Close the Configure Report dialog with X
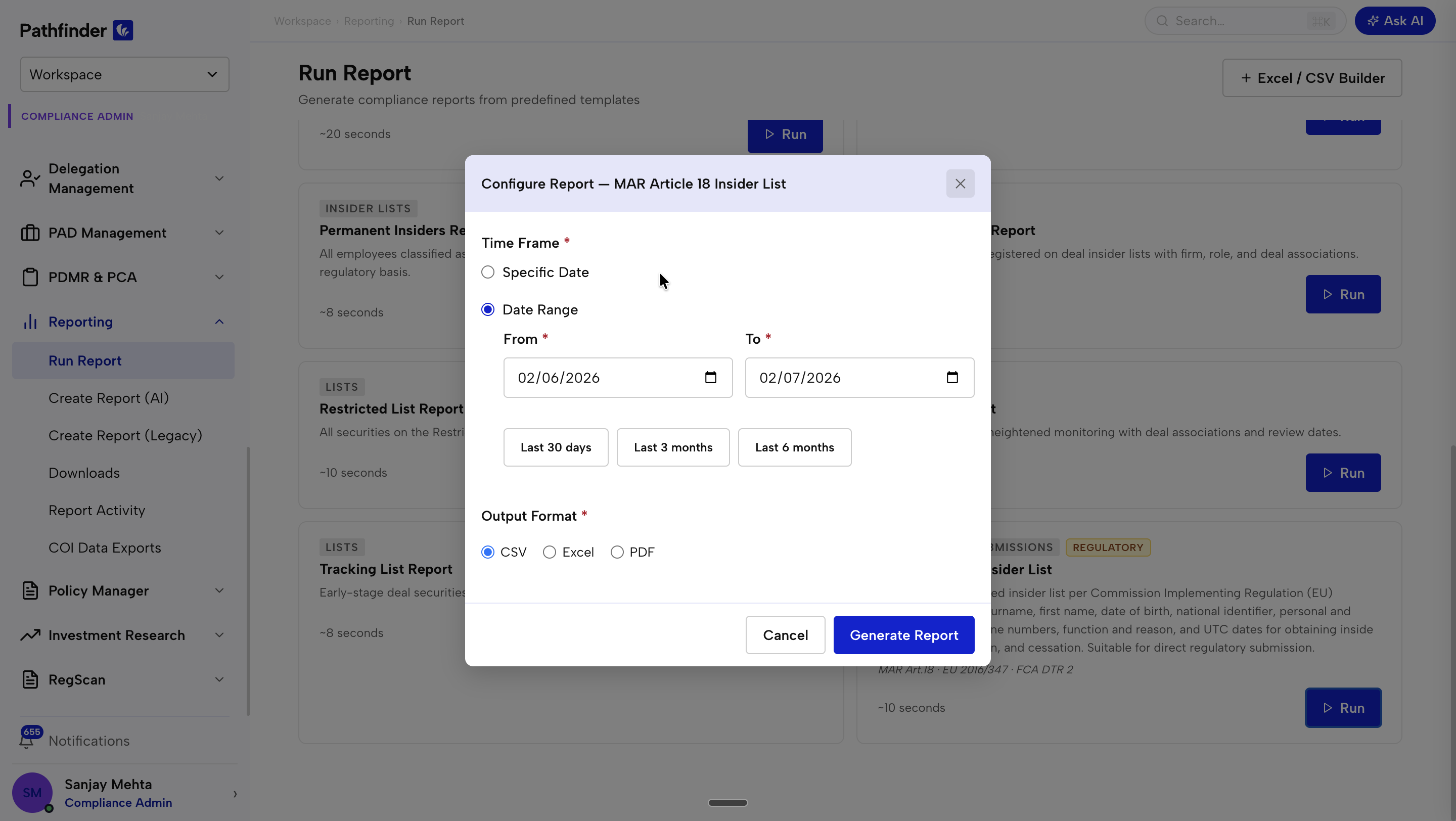This screenshot has width=1456, height=821. (x=961, y=184)
